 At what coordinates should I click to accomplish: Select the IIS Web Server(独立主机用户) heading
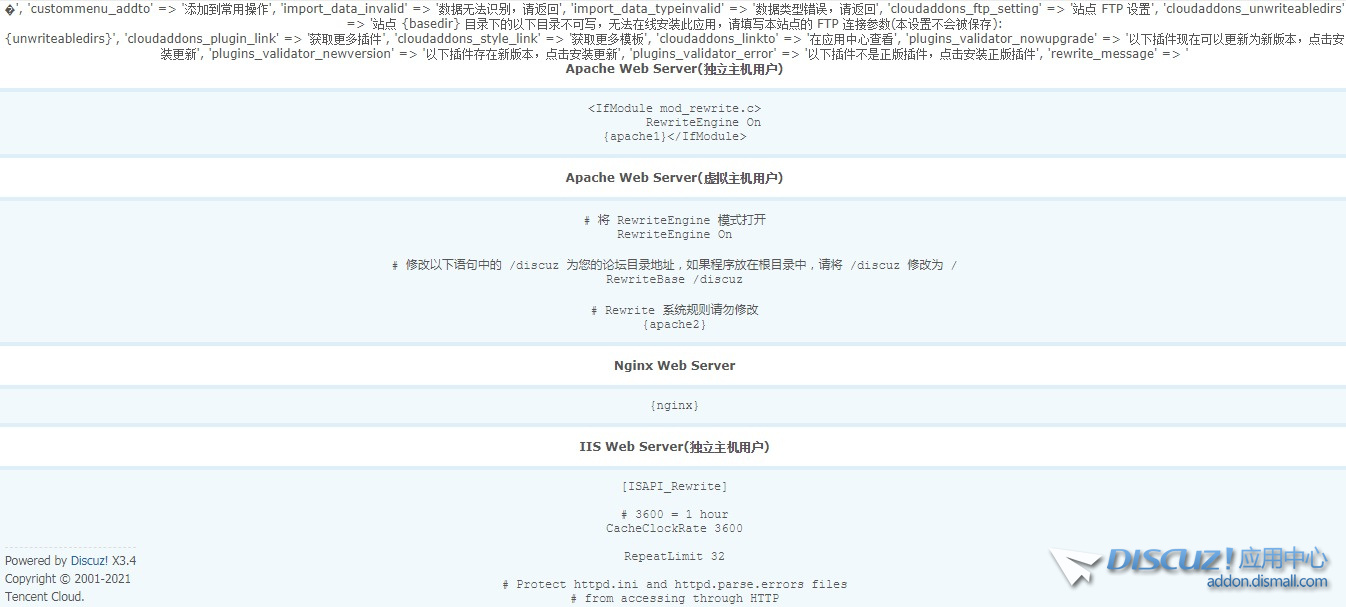674,447
